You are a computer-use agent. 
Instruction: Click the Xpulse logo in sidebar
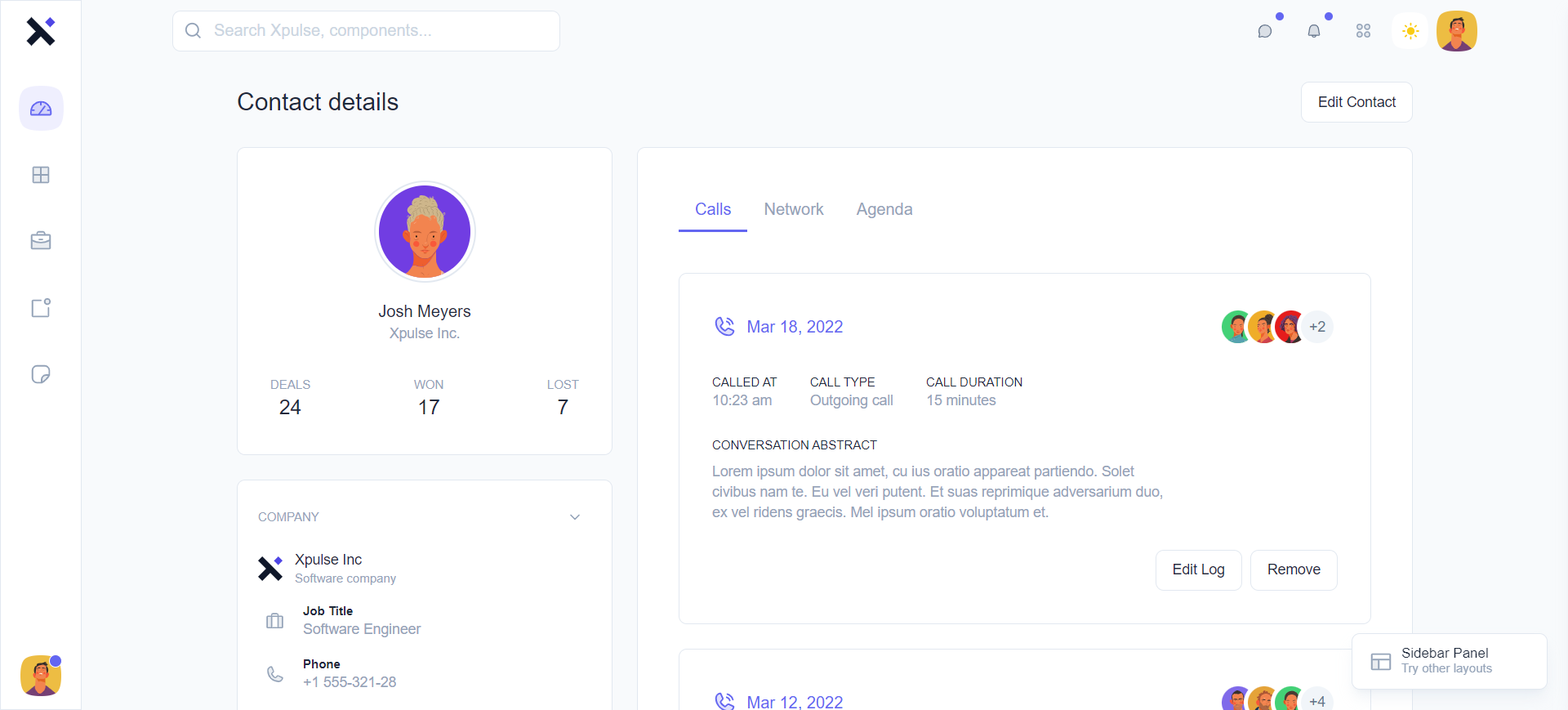41,31
